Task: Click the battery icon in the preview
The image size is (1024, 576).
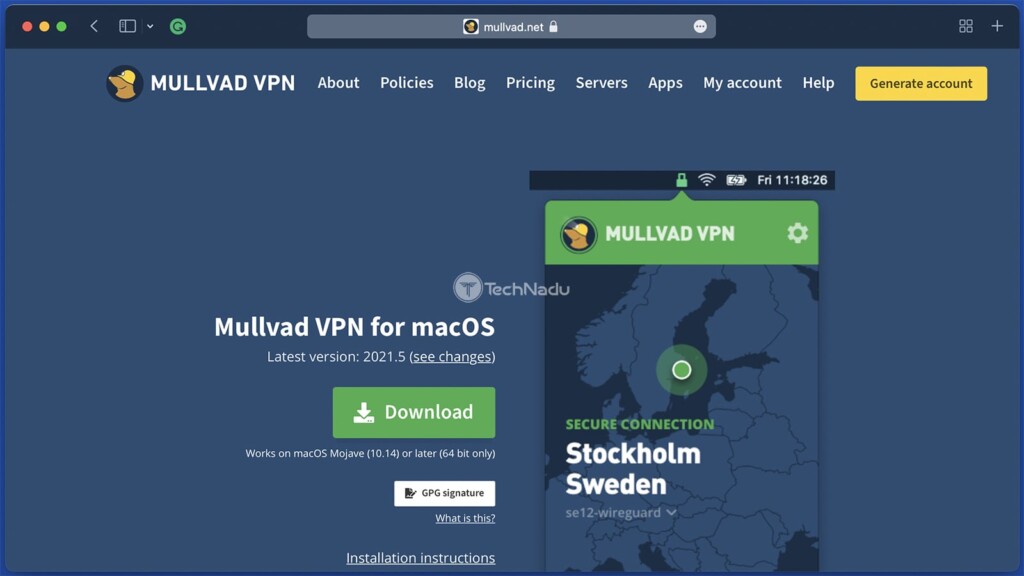Action: tap(736, 180)
